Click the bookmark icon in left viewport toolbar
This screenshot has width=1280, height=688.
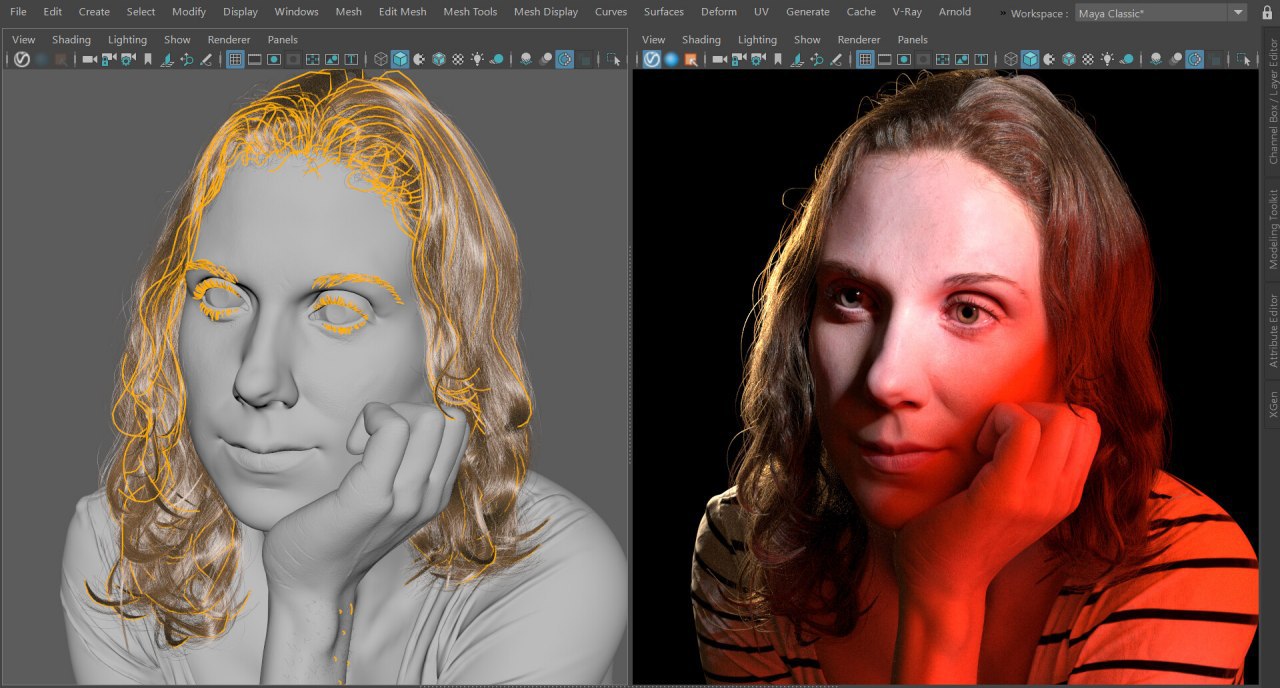coord(148,60)
